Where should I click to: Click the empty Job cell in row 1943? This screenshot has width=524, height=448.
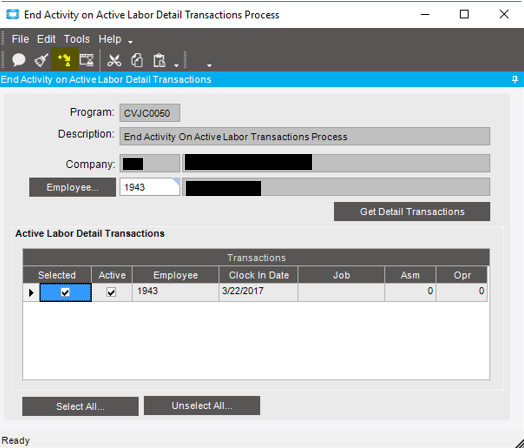pos(341,292)
